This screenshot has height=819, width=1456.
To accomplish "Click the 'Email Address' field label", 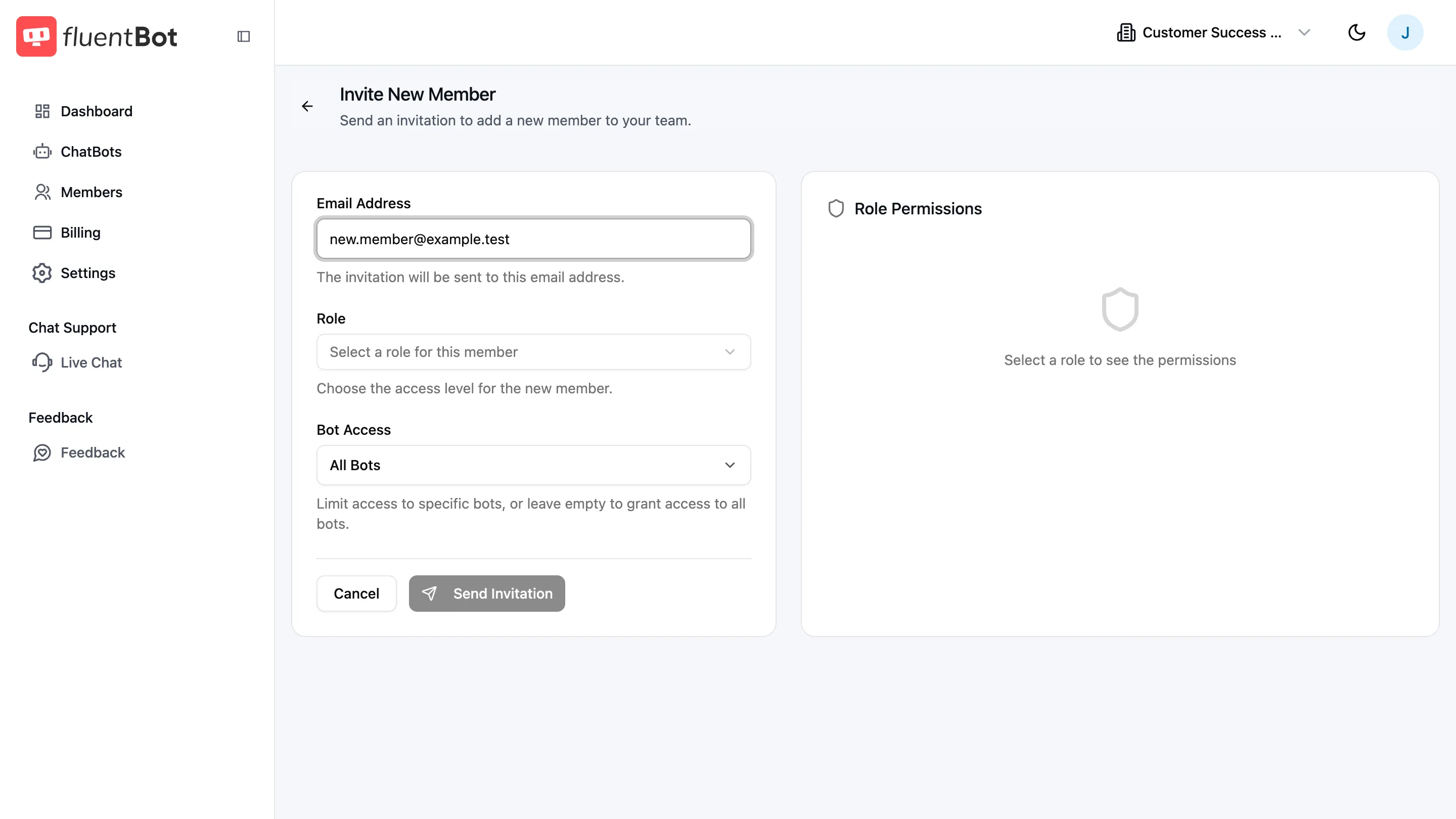I will click(x=363, y=203).
